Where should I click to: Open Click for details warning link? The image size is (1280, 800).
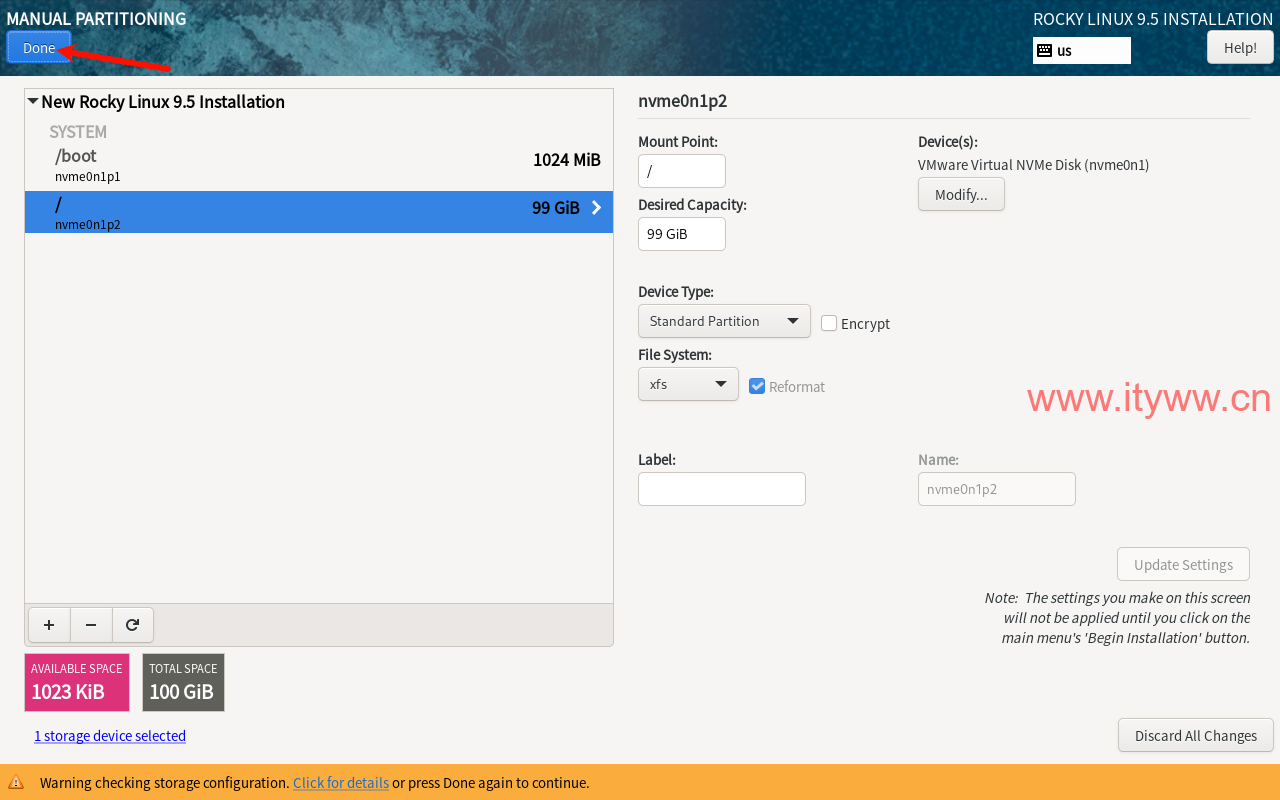341,783
